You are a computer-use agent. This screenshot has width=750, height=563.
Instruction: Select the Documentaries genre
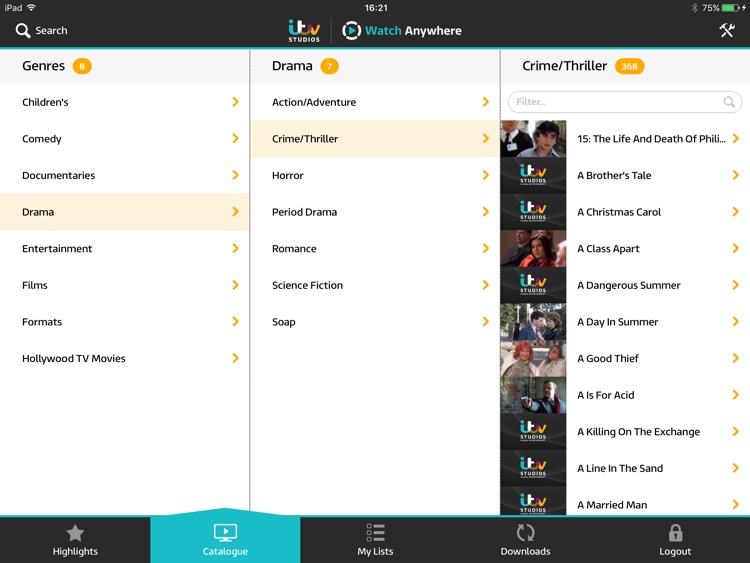124,175
